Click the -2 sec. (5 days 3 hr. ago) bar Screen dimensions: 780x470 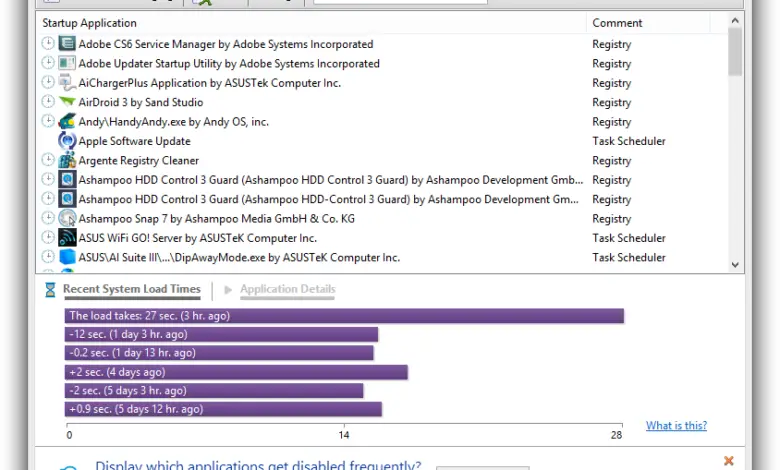pos(214,390)
